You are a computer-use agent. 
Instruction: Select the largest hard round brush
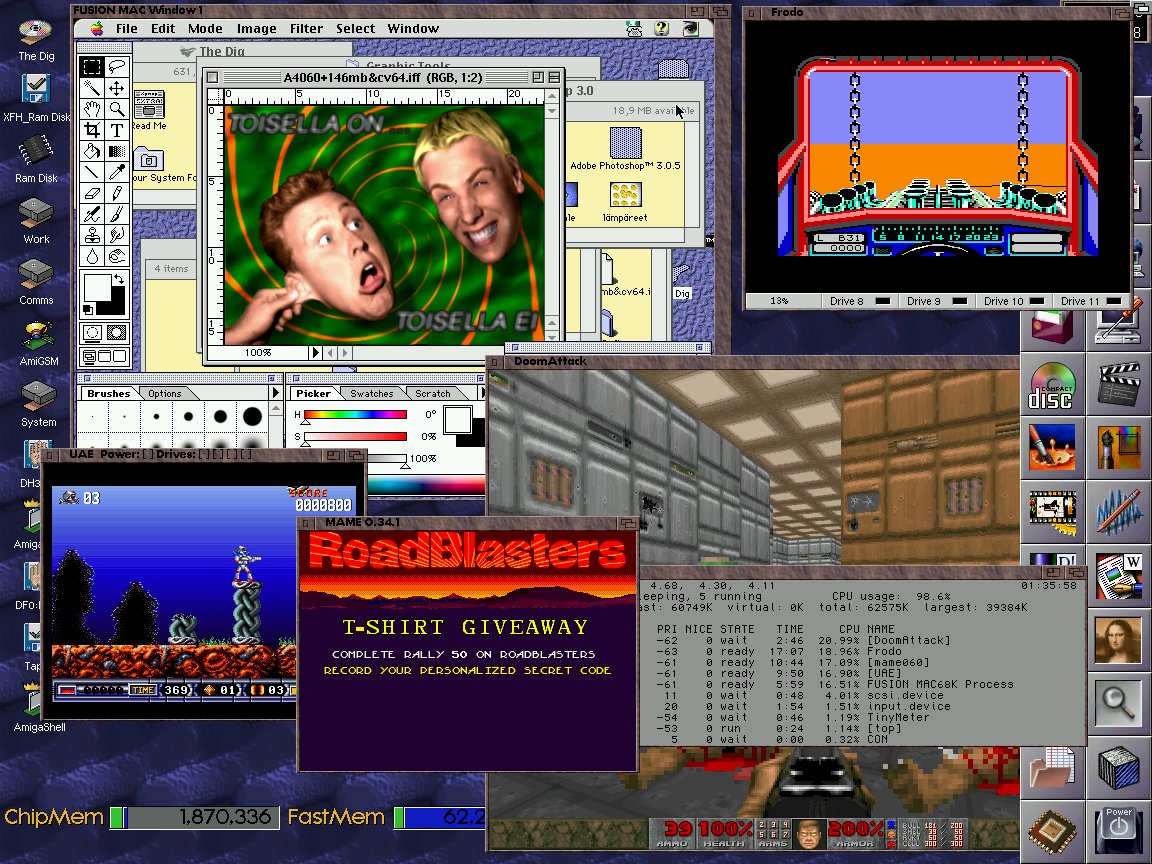(252, 417)
